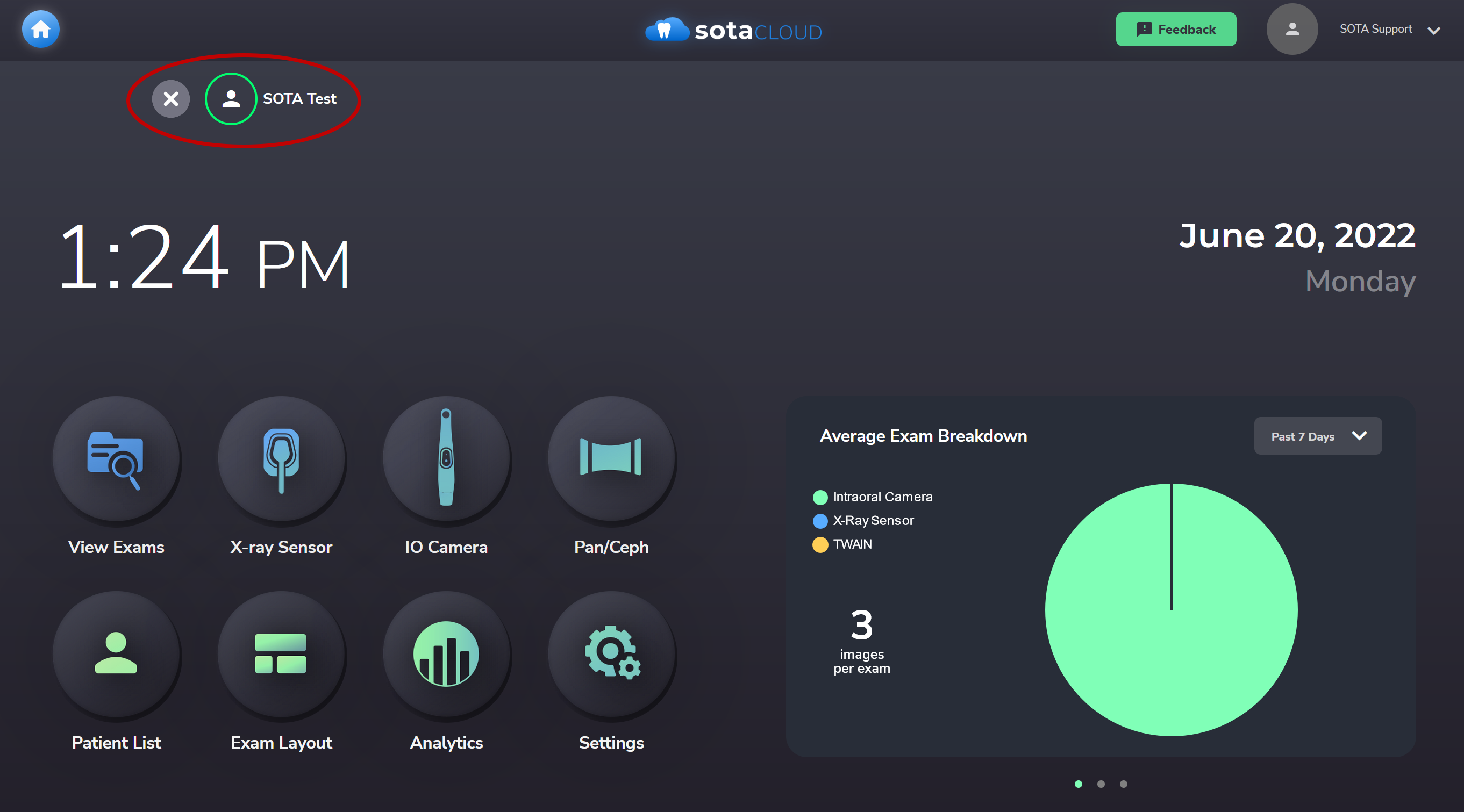Open the IO Camera tool
The width and height of the screenshot is (1464, 812).
click(446, 458)
